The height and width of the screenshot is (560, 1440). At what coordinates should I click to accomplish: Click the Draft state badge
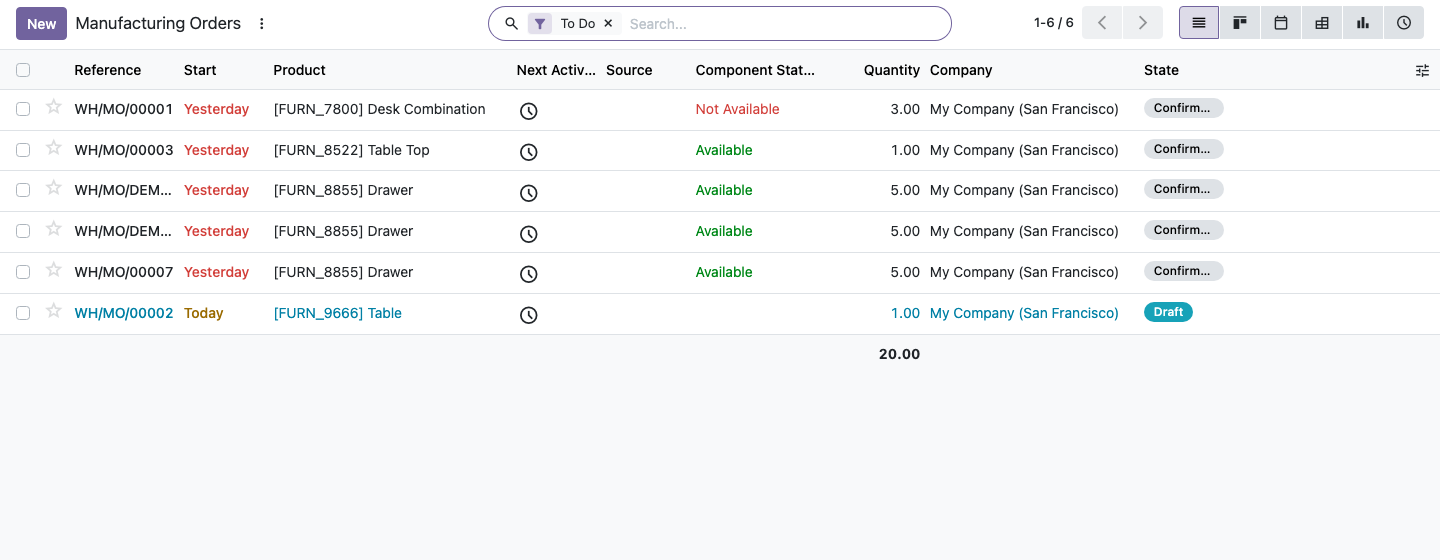[1168, 312]
